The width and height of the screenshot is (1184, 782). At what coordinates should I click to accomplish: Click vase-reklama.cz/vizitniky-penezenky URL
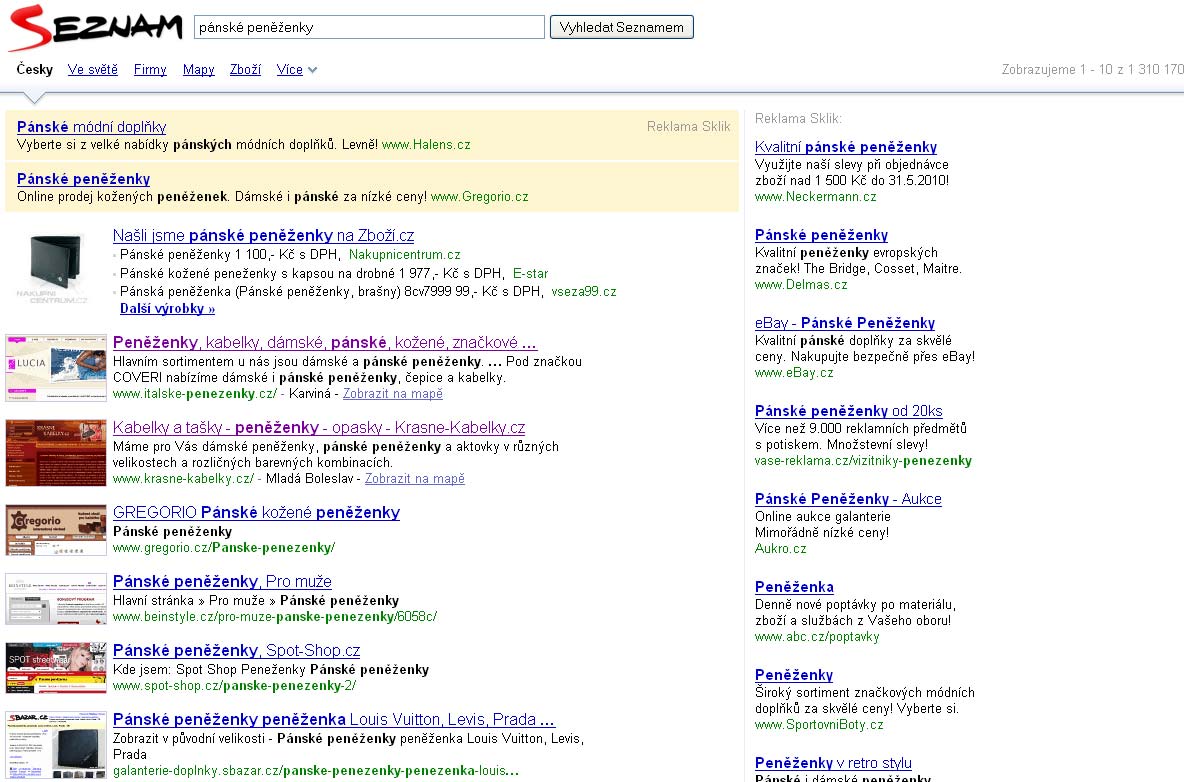[x=863, y=460]
